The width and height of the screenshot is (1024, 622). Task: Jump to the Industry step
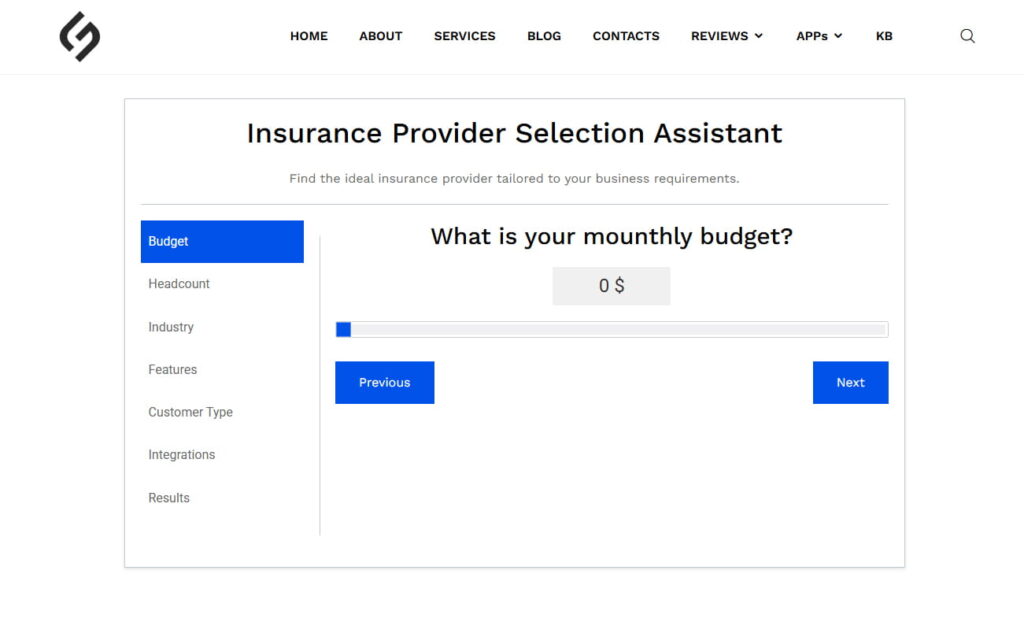click(x=171, y=327)
